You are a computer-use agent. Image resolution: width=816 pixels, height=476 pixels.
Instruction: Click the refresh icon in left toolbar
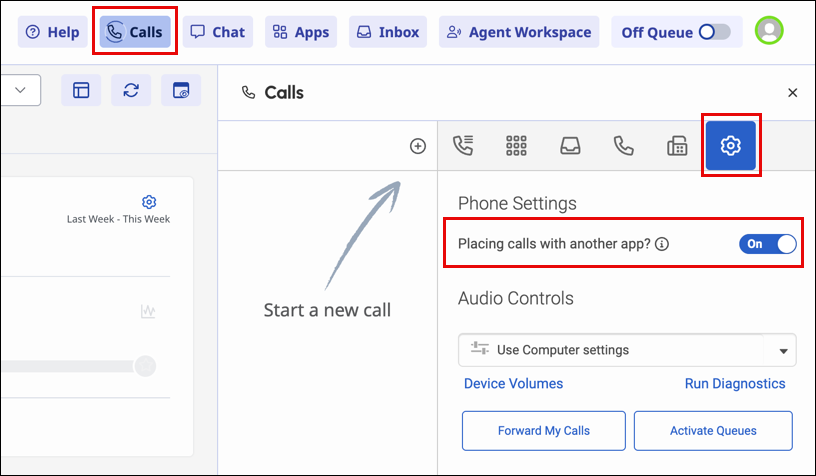[131, 90]
